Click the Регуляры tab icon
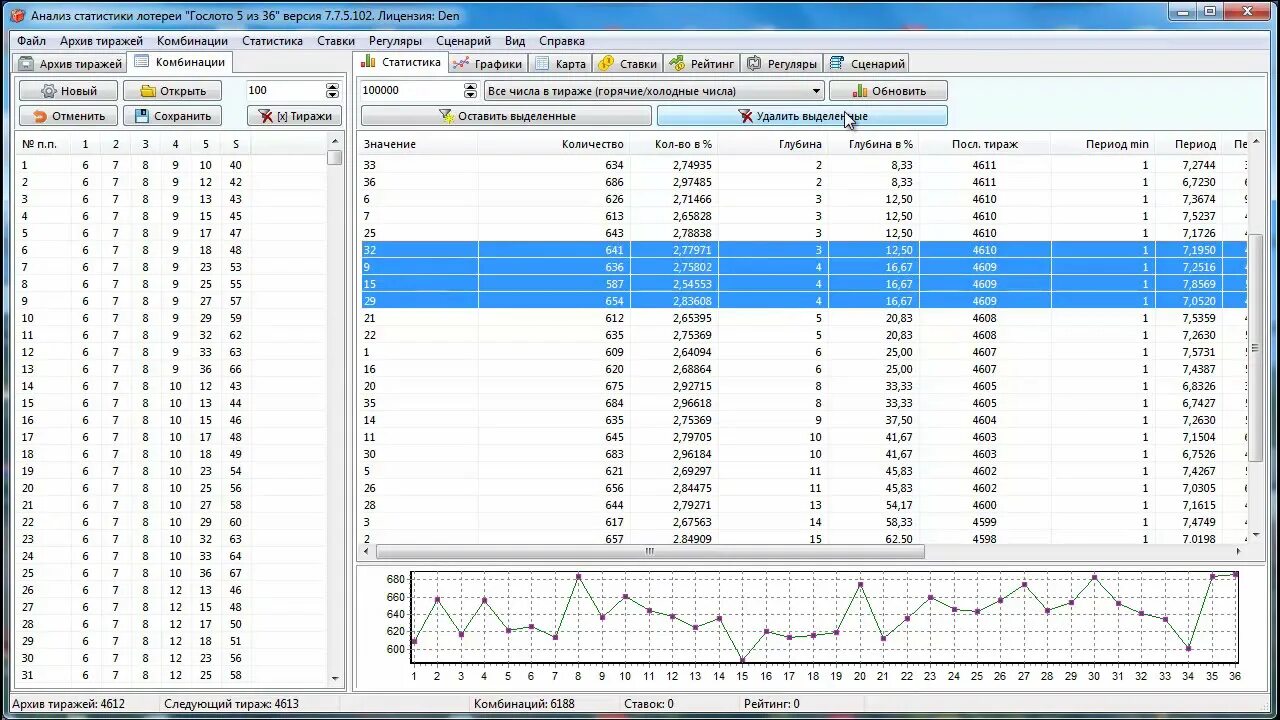1280x720 pixels. (x=754, y=64)
